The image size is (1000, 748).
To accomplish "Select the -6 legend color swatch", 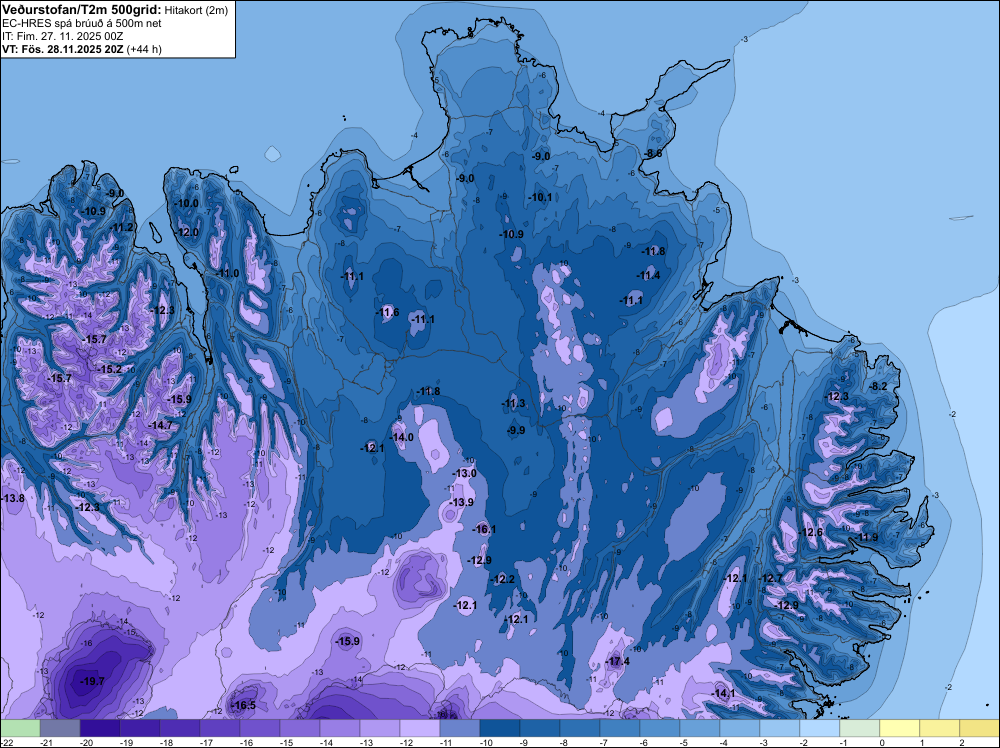I will click(x=659, y=728).
